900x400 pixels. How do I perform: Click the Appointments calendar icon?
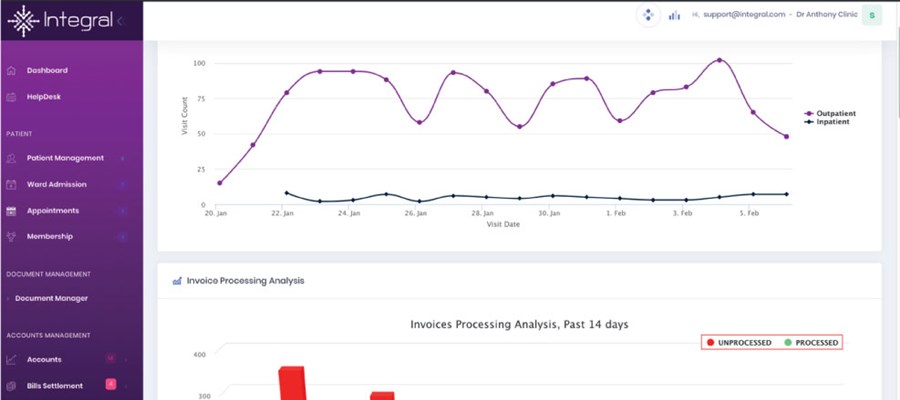click(11, 211)
